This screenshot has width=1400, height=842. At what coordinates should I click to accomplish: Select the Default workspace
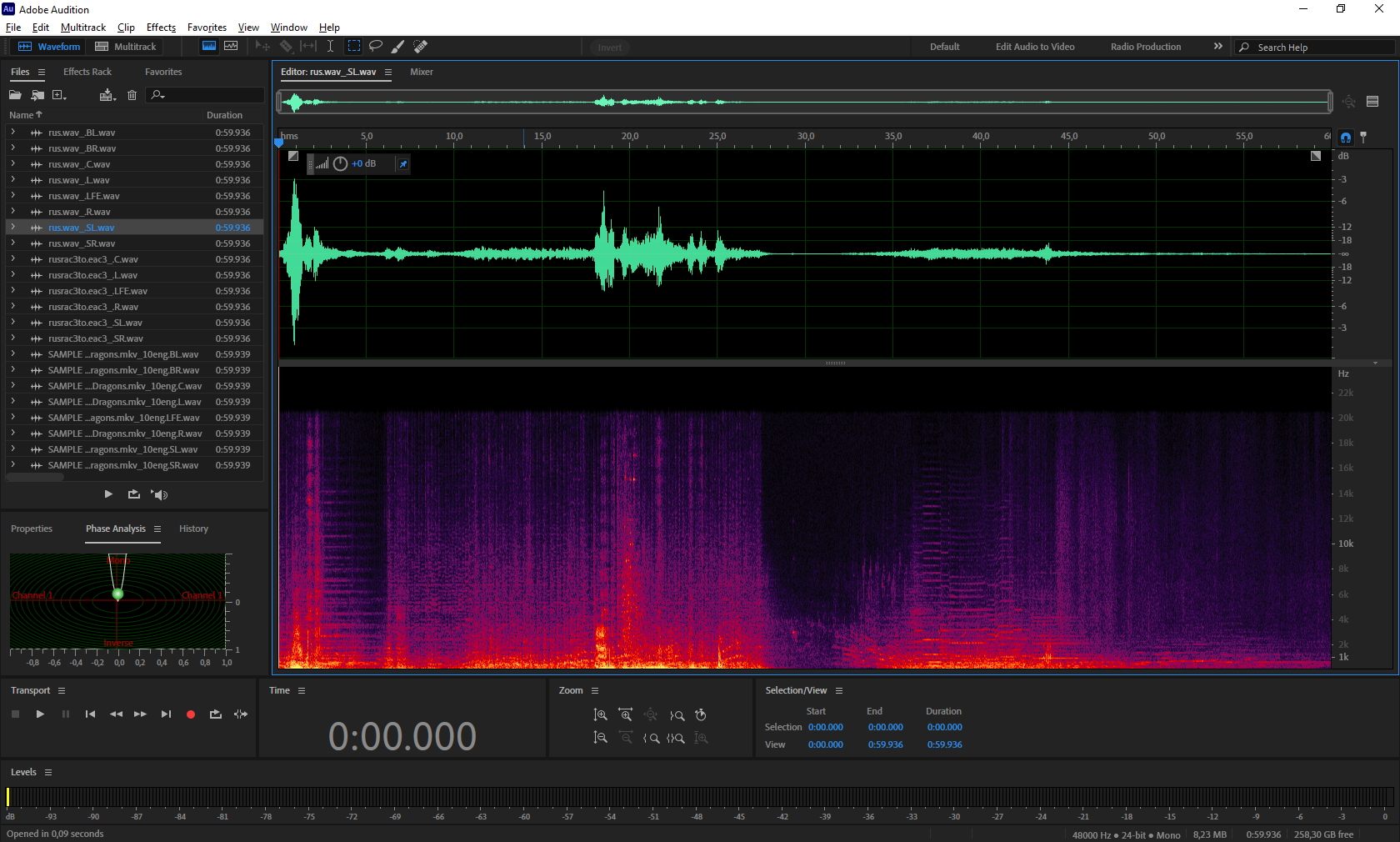point(944,48)
